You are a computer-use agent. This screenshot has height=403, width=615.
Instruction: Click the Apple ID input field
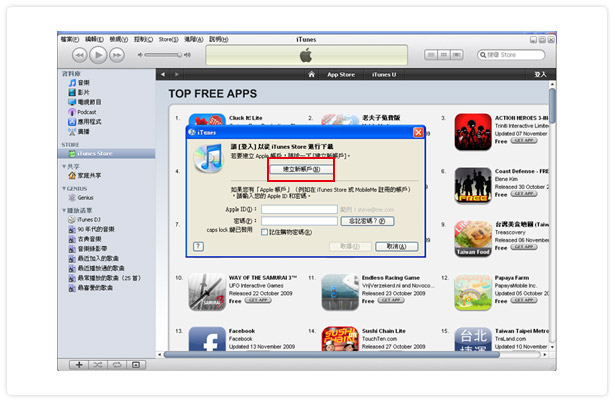tap(299, 210)
